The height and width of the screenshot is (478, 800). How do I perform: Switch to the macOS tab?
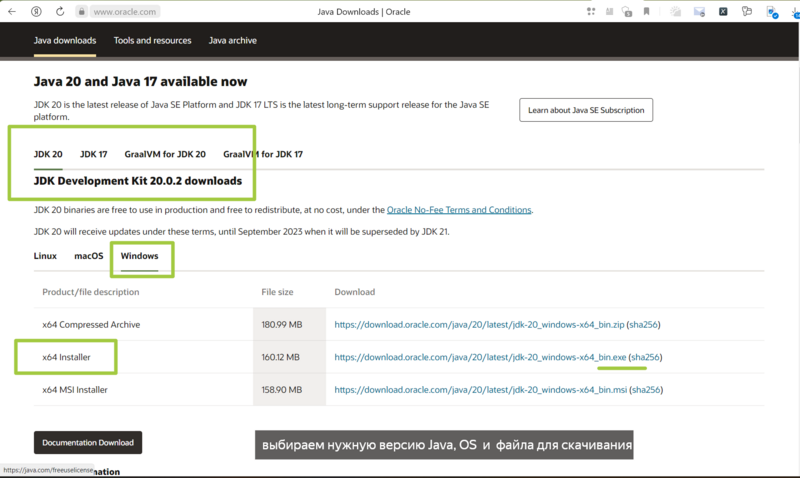(x=89, y=256)
